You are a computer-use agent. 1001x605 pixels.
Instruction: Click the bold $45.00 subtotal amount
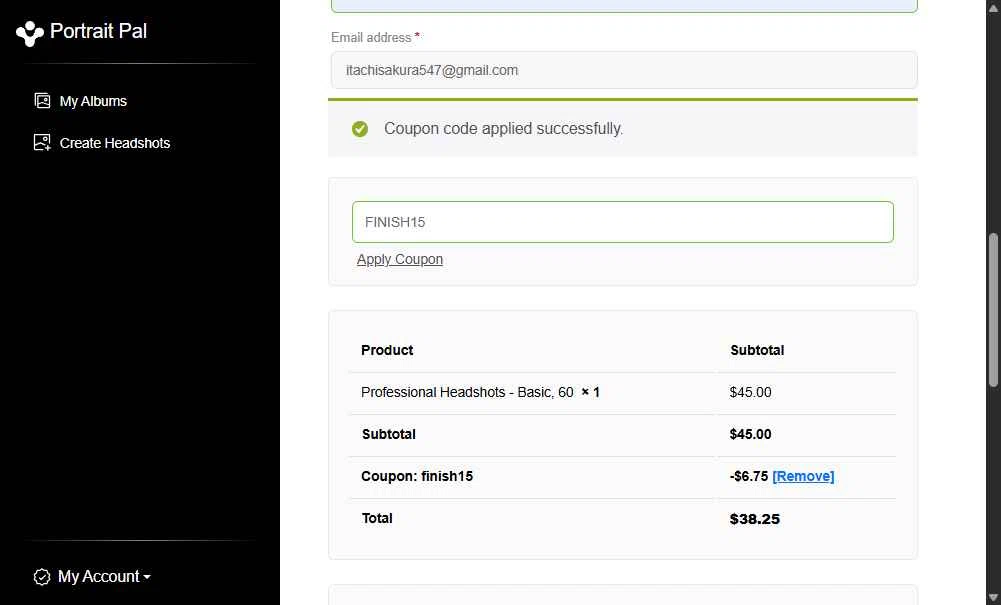coord(750,434)
